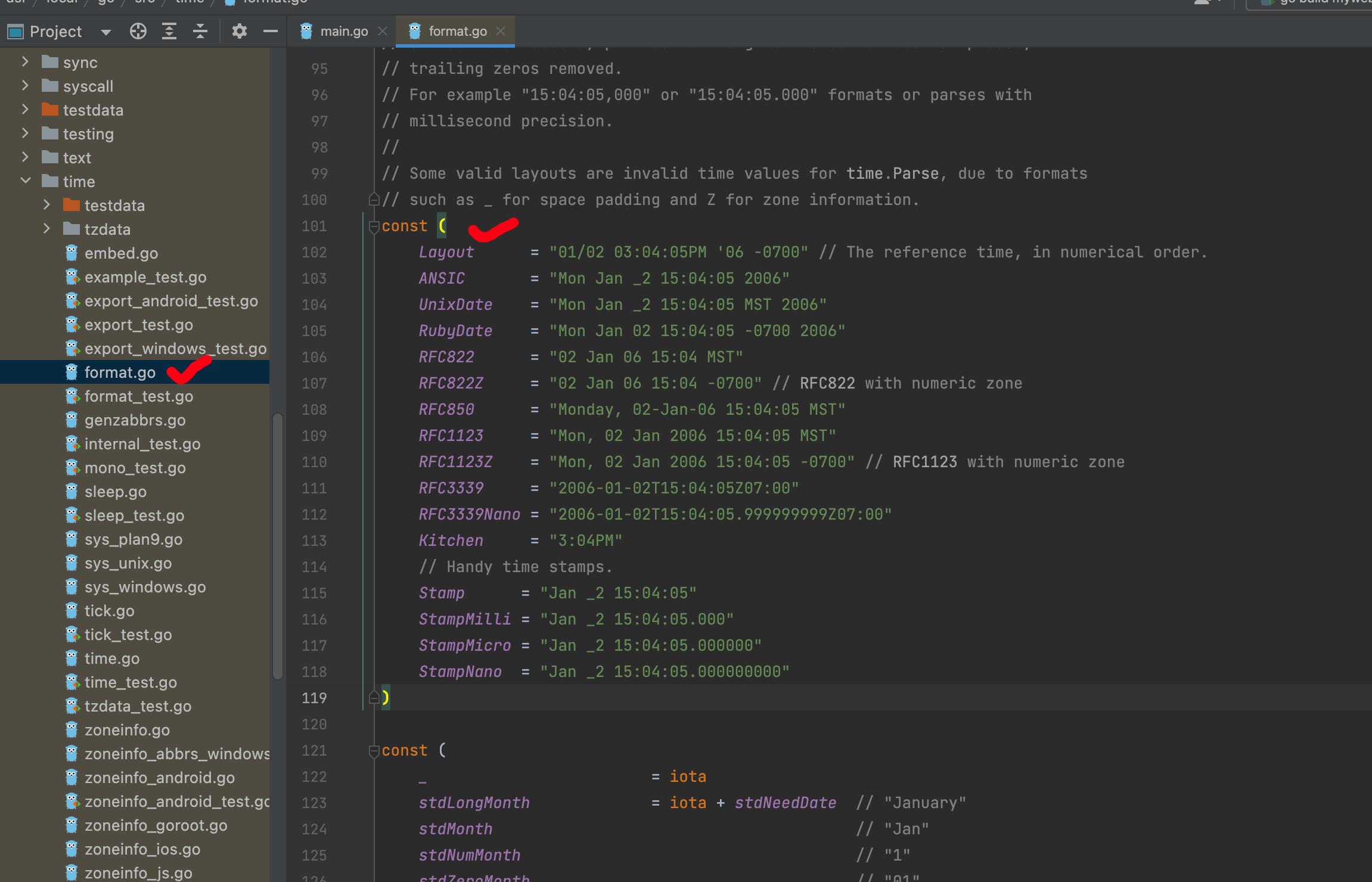Hide the Project panel with minus icon

[x=270, y=31]
